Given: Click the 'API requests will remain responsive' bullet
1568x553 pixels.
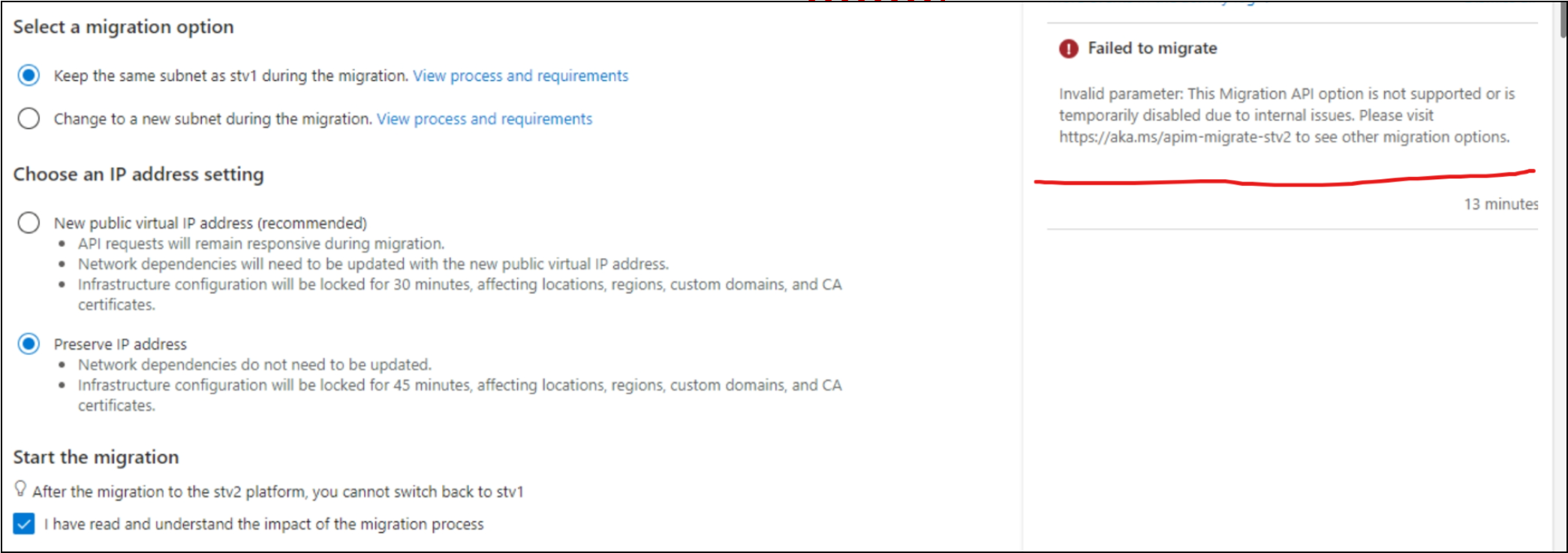Looking at the screenshot, I should coord(260,244).
